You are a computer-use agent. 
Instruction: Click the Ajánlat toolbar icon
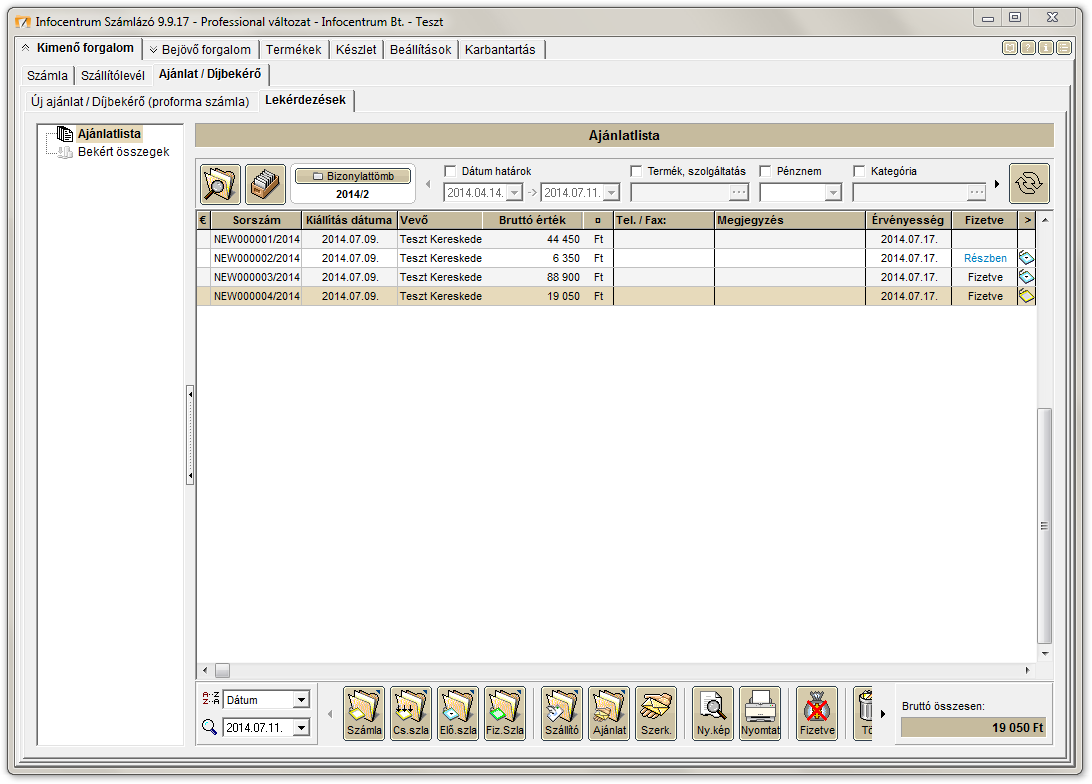[609, 714]
